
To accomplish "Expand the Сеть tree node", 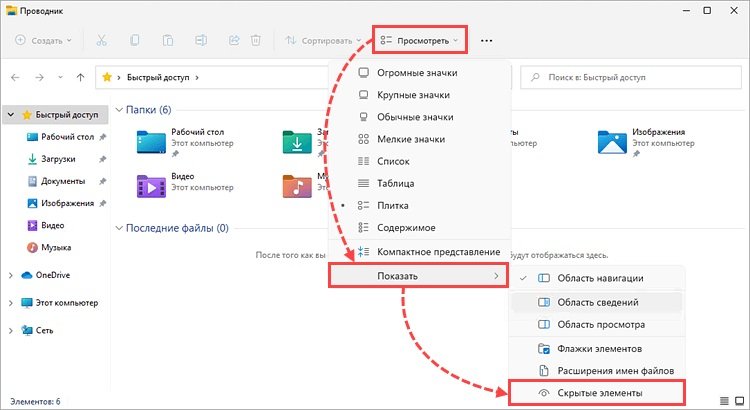I will [x=11, y=331].
